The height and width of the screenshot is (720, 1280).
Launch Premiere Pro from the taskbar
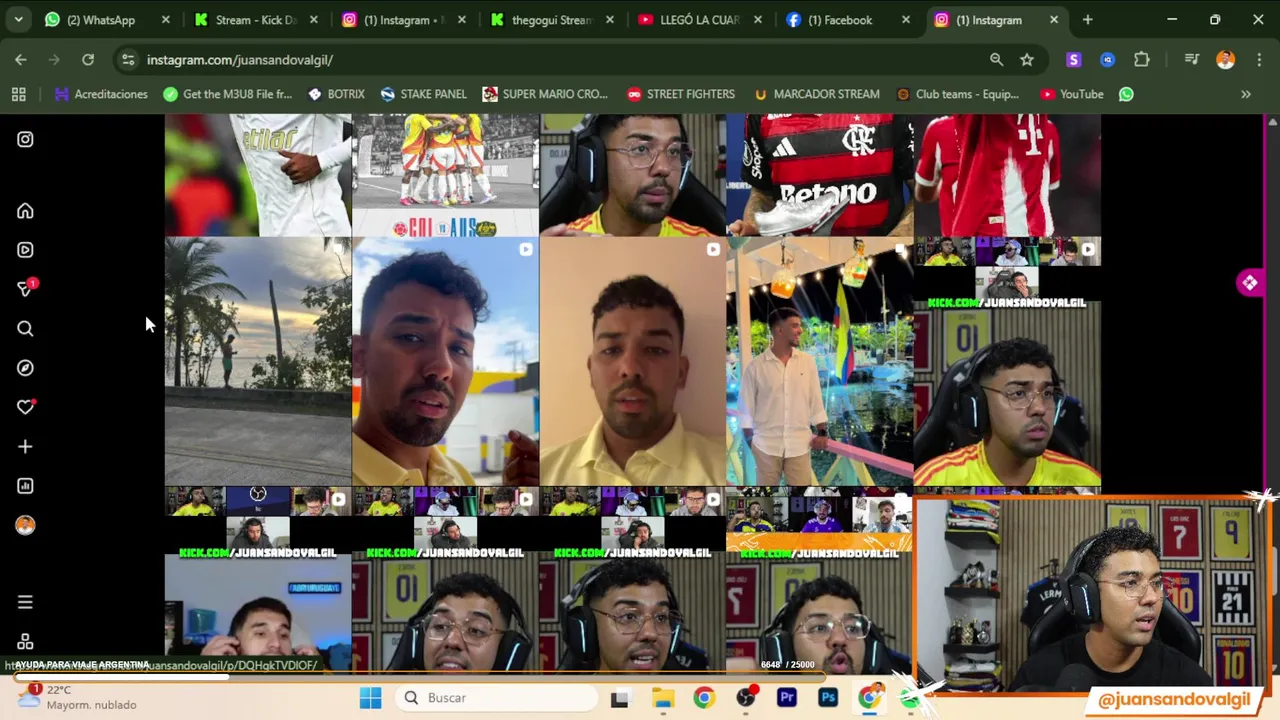pos(786,698)
